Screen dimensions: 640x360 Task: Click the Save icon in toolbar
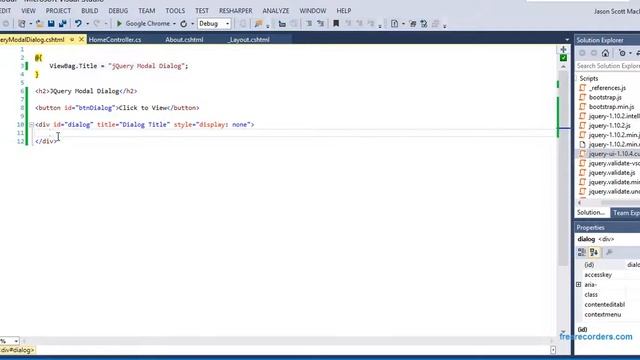pos(51,24)
